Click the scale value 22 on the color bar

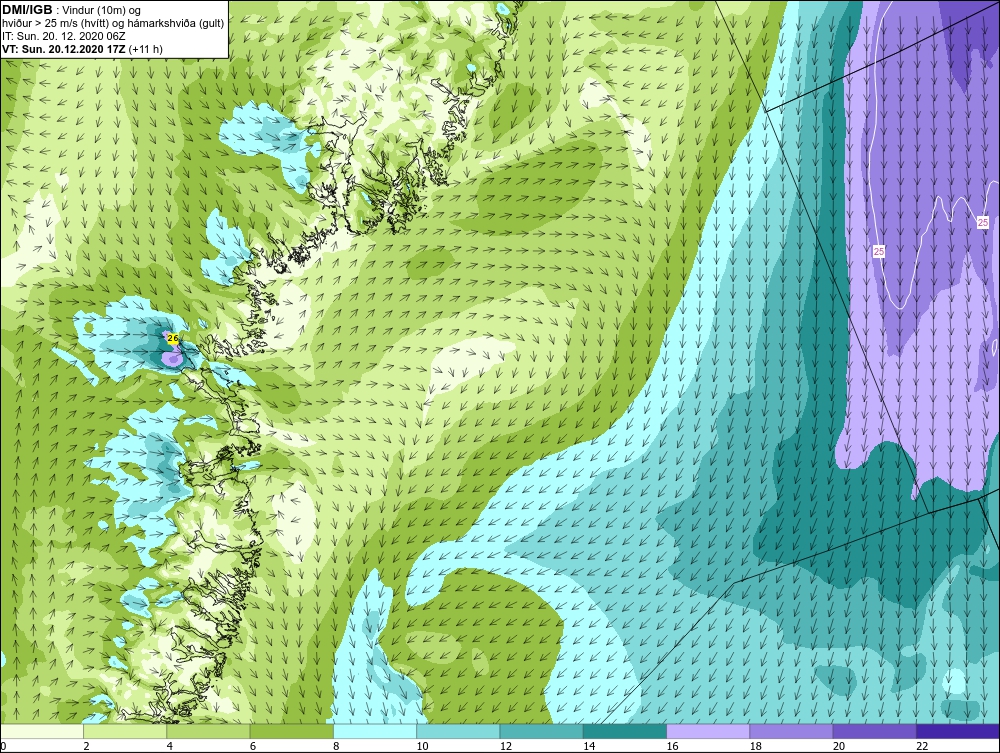923,747
